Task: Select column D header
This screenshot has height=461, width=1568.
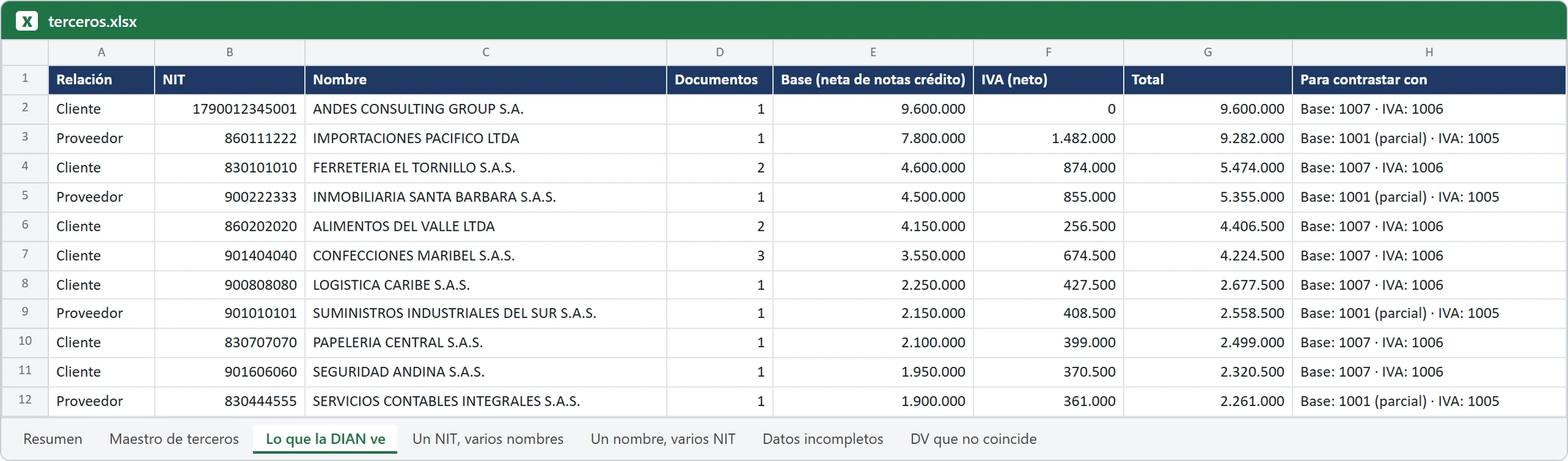Action: [x=719, y=52]
